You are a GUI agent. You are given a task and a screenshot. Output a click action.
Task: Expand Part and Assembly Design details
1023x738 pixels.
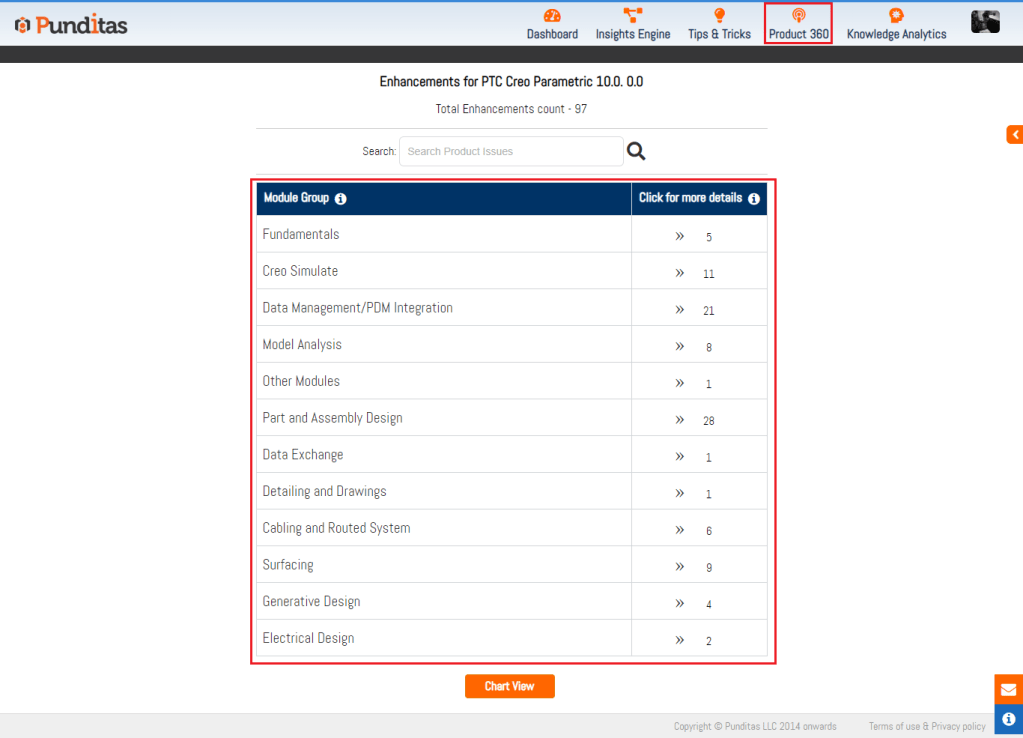point(680,419)
